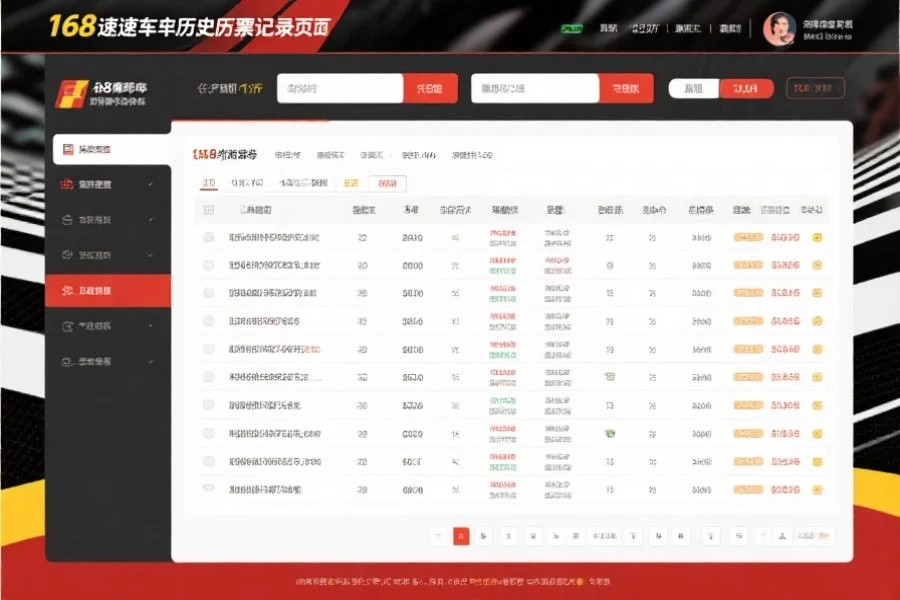The height and width of the screenshot is (600, 900).
Task: Tick the checkbox of the second table row
Action: click(209, 265)
